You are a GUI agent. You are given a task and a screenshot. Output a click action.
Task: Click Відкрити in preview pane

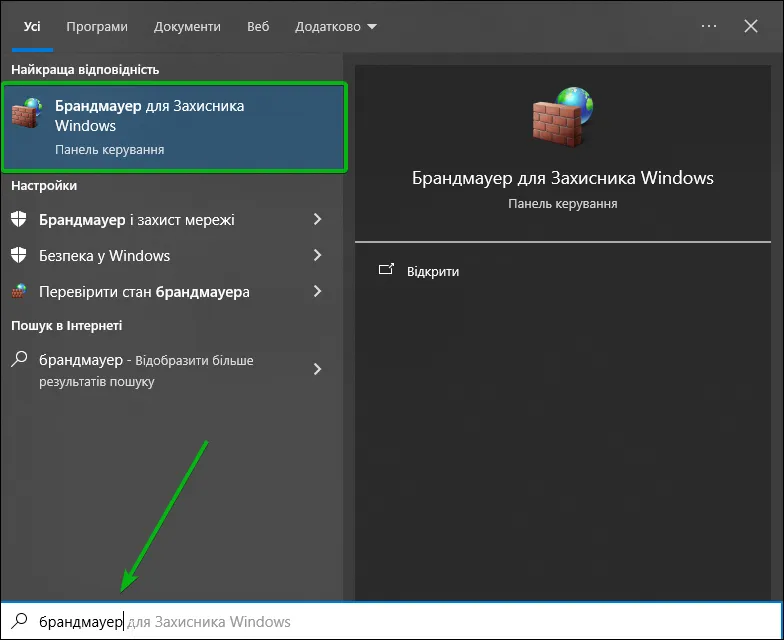pyautogui.click(x=433, y=272)
